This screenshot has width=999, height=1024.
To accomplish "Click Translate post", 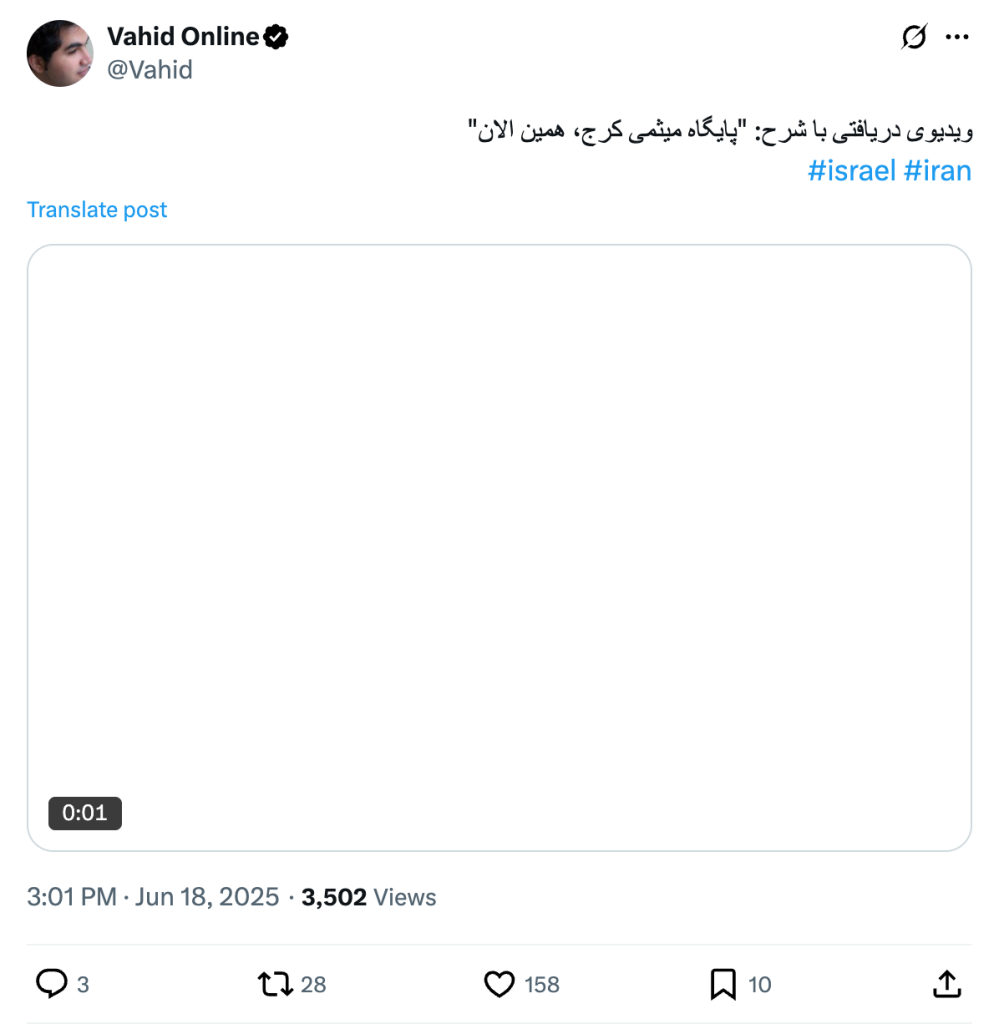I will point(97,210).
